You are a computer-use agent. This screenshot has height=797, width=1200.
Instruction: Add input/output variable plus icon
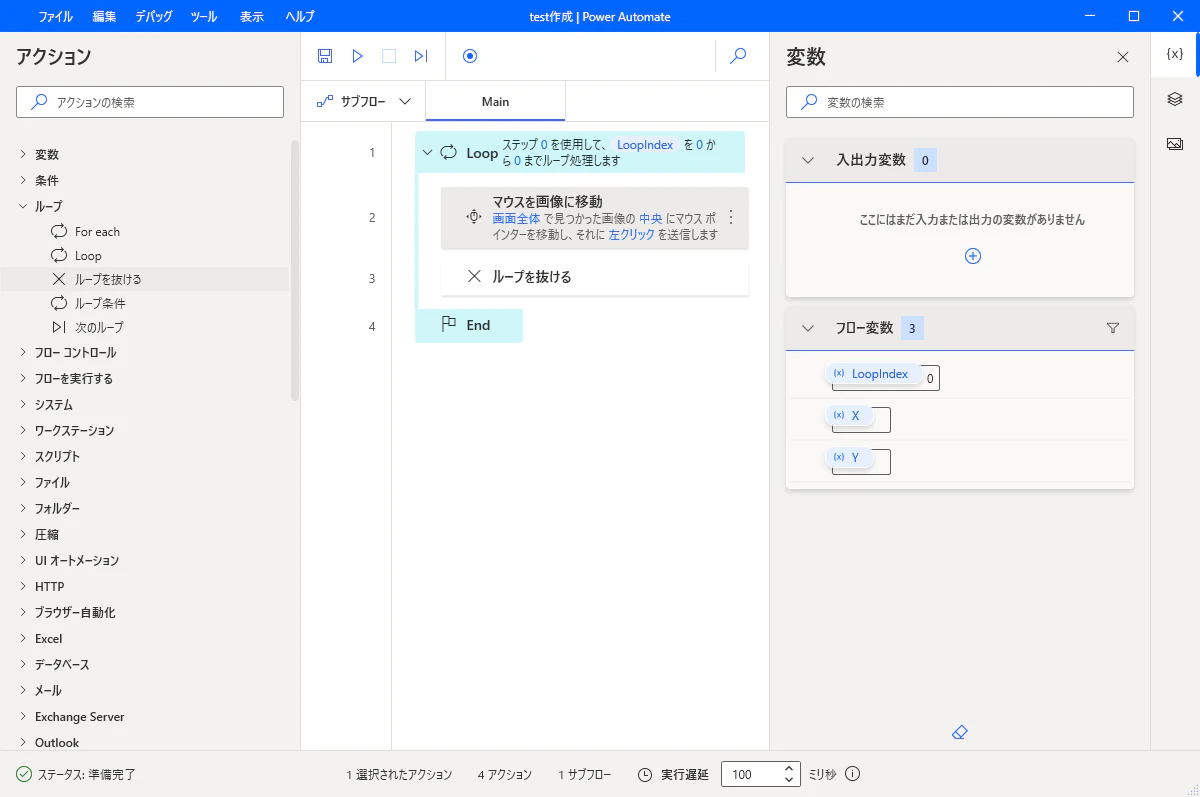coord(973,256)
